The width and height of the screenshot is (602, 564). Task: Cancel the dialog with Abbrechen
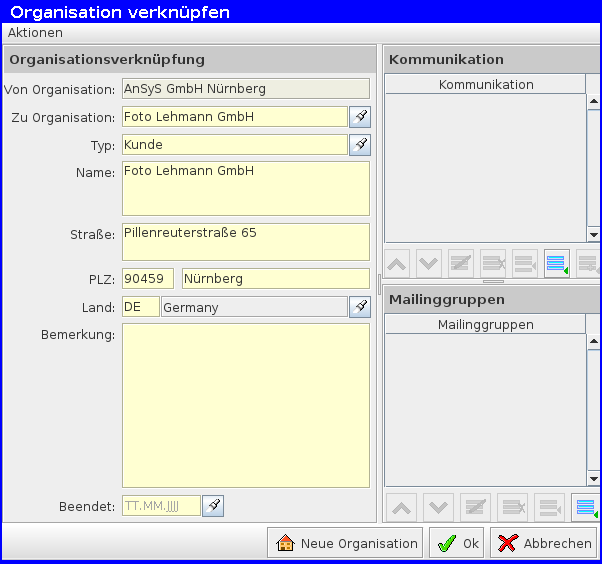click(543, 543)
